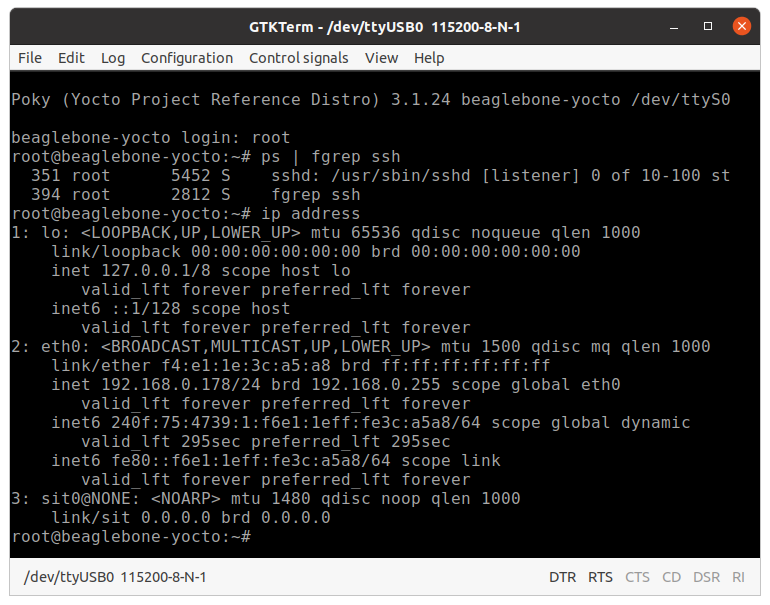The image size is (770, 605).
Task: Click the window title 'GTKTerm - /dev/ttyUSB0 115200-8-N-1'
Action: (x=385, y=27)
